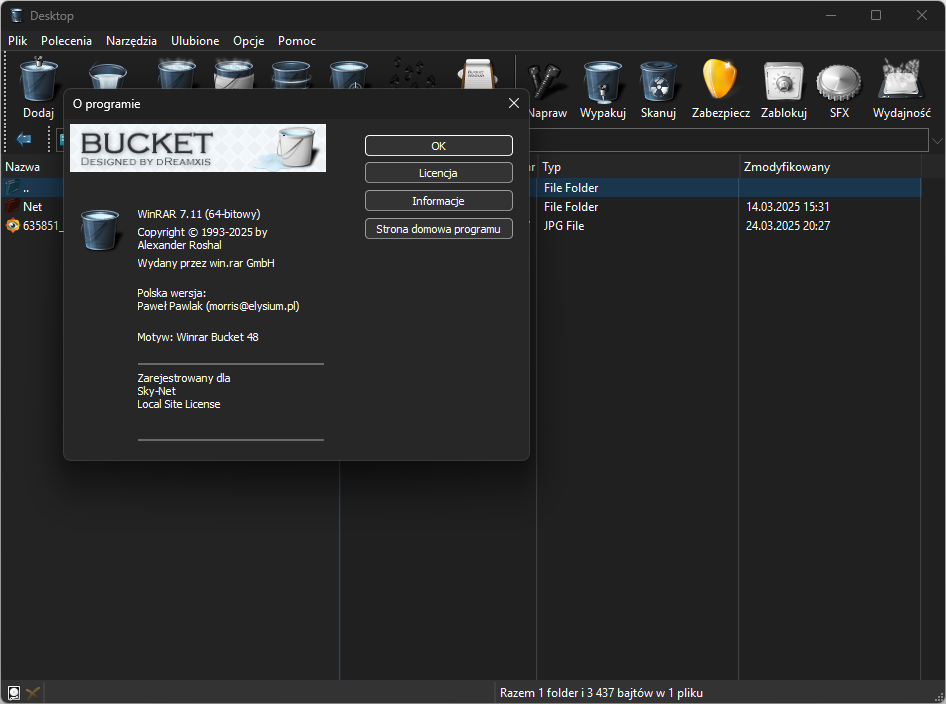Click the JPG File type cell

(564, 226)
